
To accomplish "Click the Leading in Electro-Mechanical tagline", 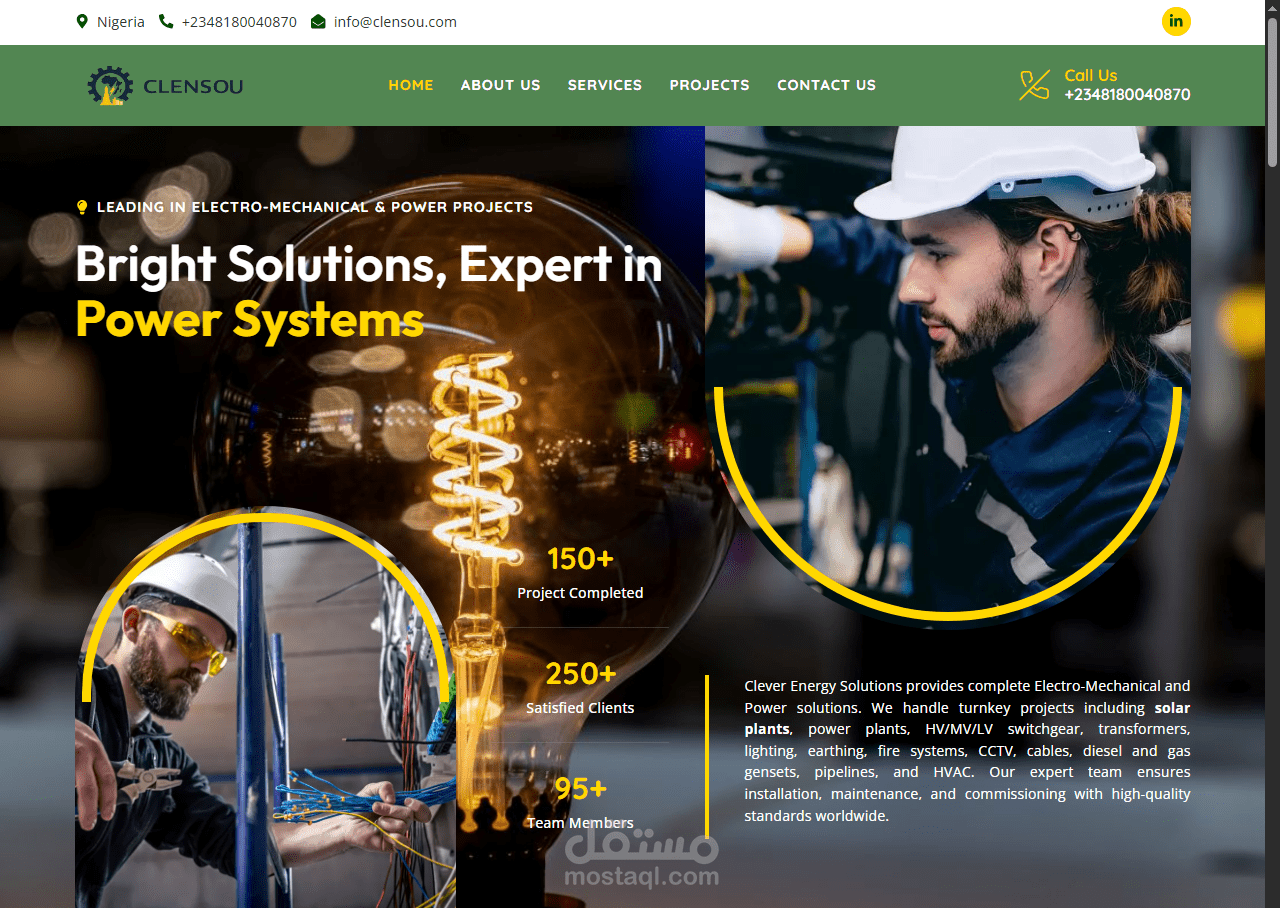I will 315,207.
